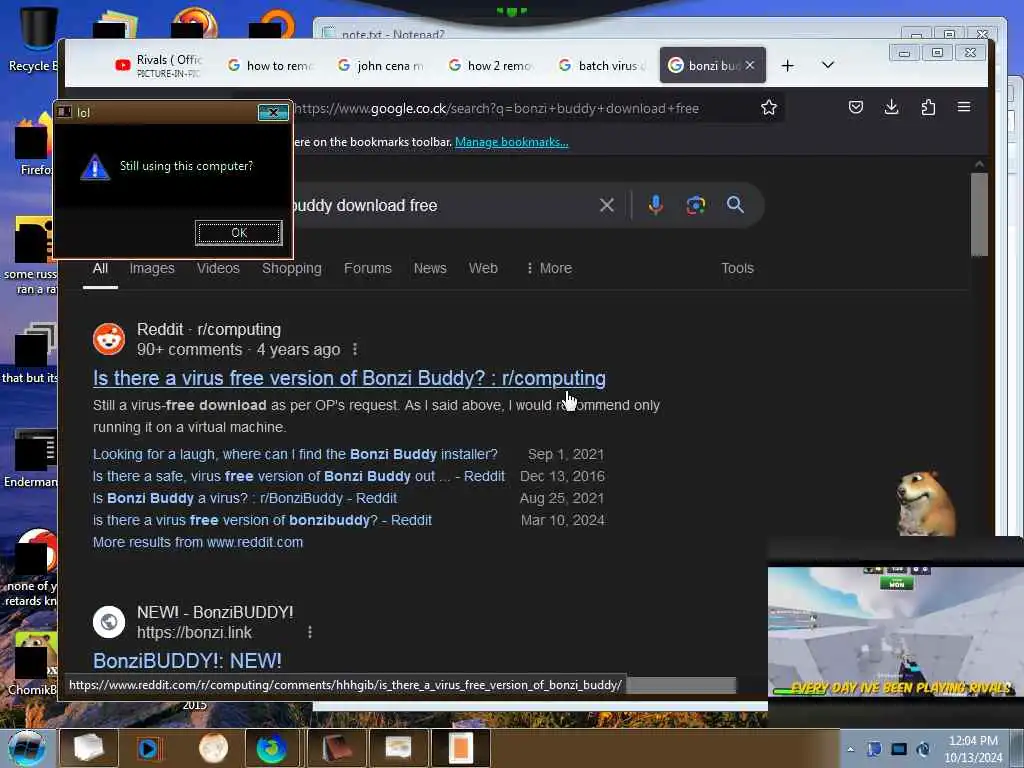Open the bonzi.link result options menu
Viewport: 1024px width, 768px height.
point(310,632)
